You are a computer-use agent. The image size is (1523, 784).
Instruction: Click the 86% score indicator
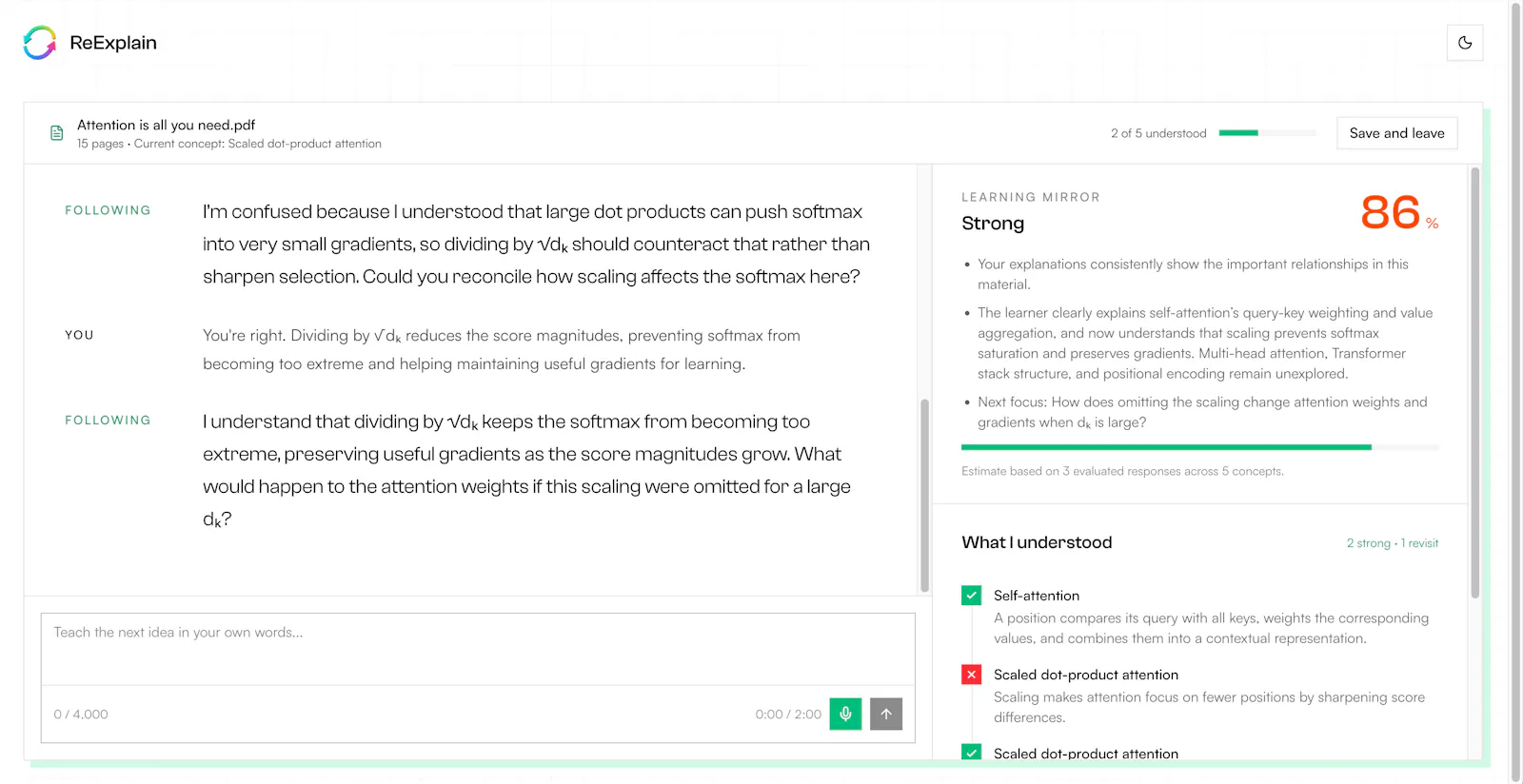tap(1399, 212)
